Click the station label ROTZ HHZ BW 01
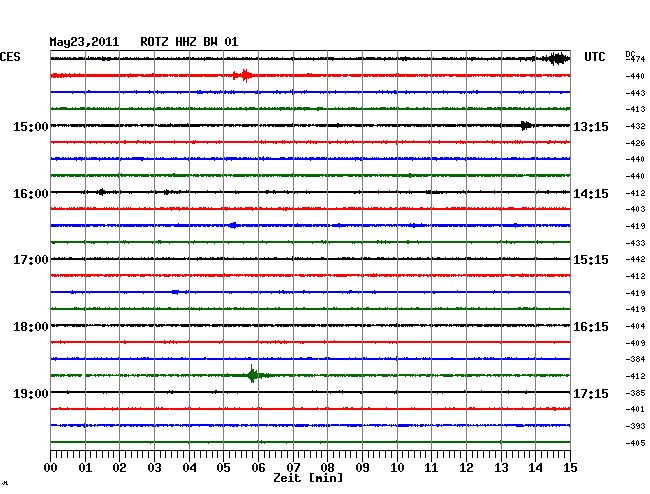Image resolution: width=650 pixels, height=494 pixels. click(189, 42)
